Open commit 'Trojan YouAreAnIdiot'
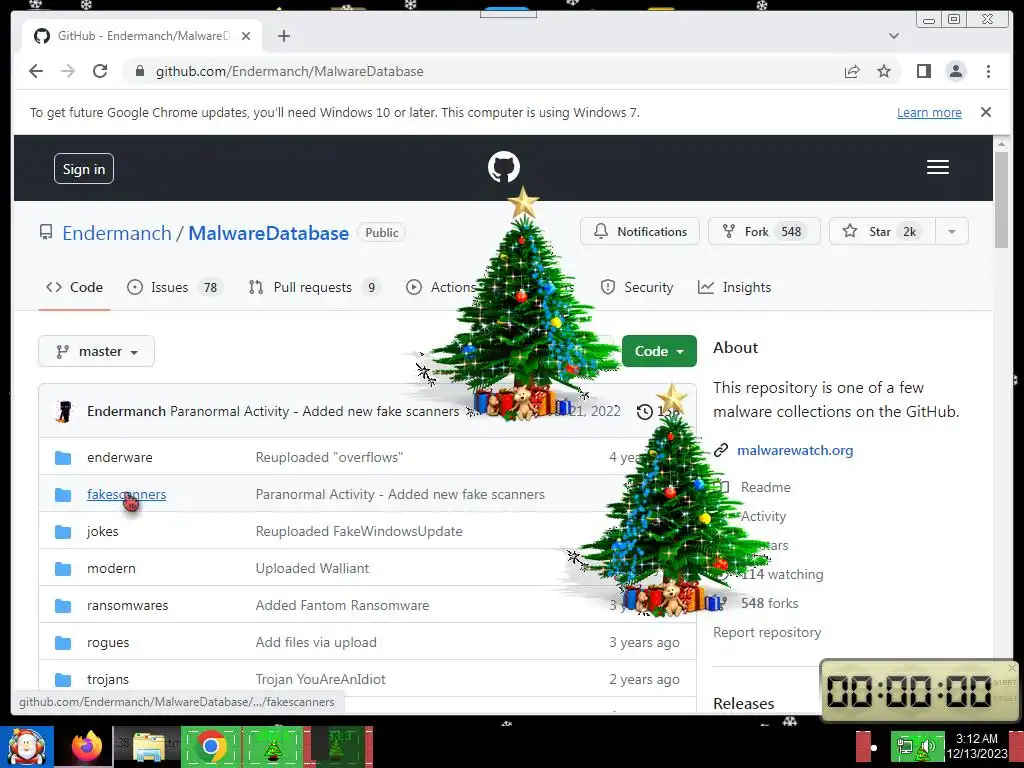This screenshot has width=1024, height=768. [321, 679]
